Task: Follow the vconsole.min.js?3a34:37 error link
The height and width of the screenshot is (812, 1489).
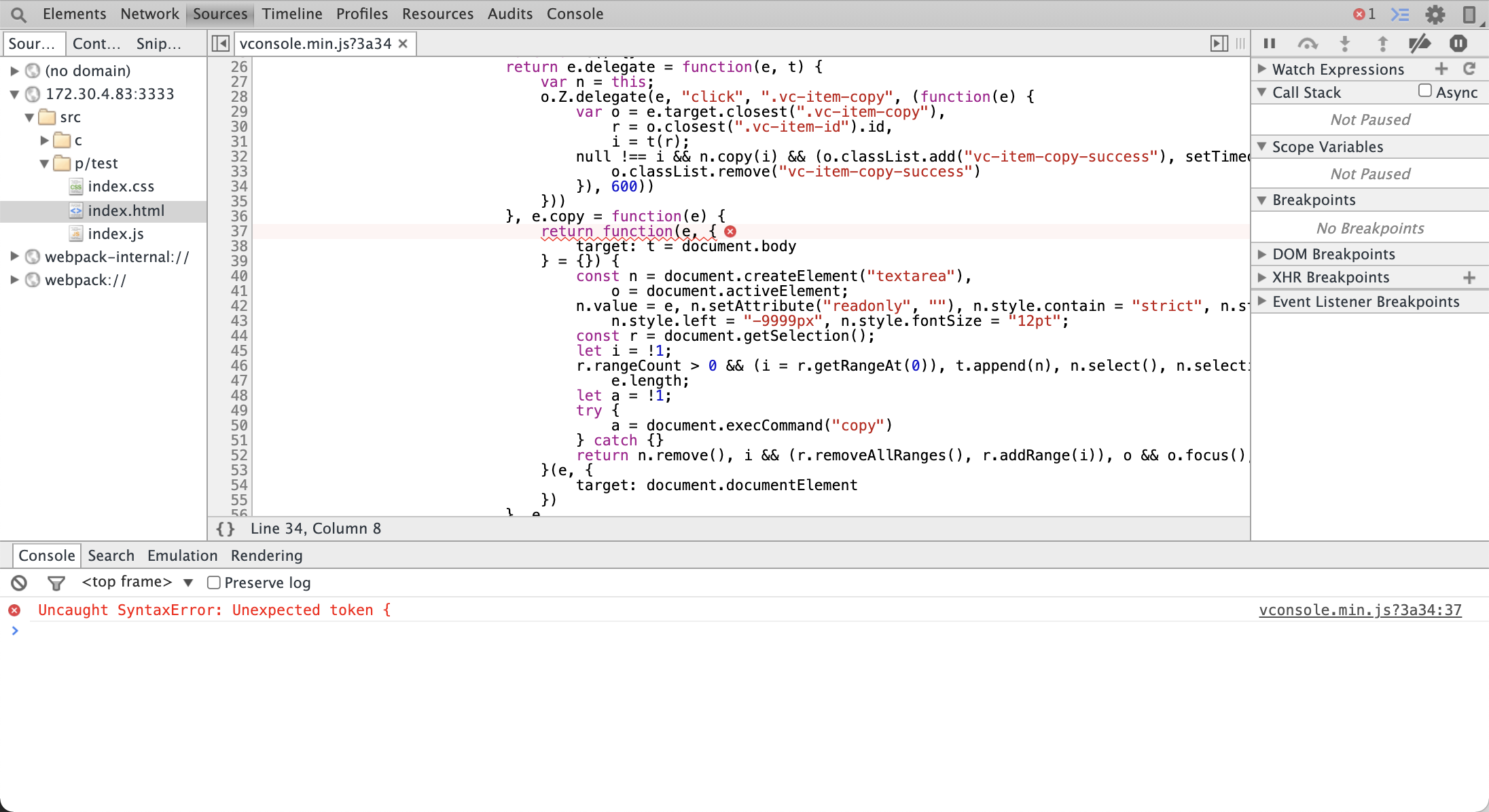Action: (x=1359, y=610)
